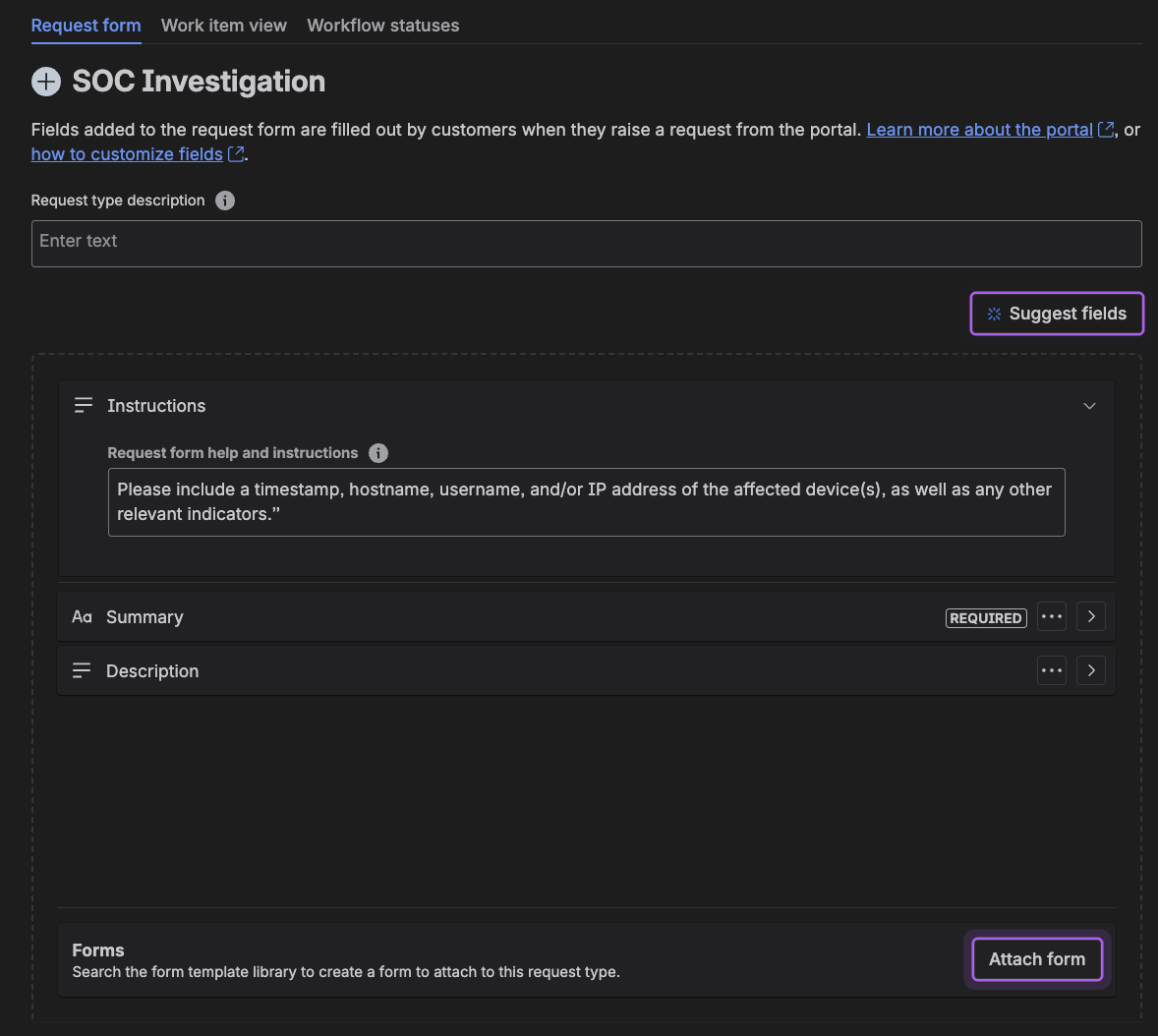Switch to the Work item view tab
The image size is (1158, 1036).
pos(224,26)
